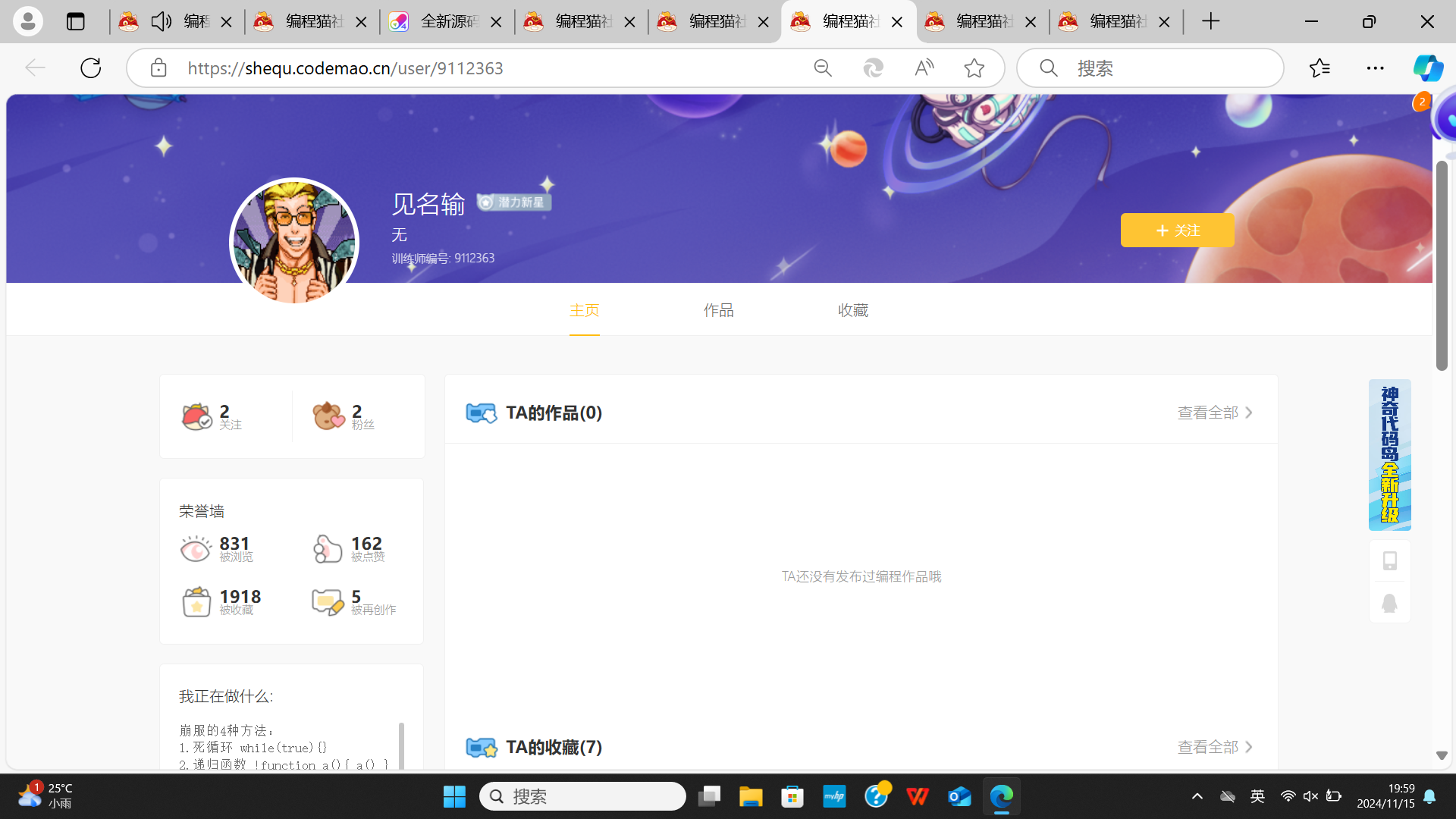Image resolution: width=1456 pixels, height=819 pixels.
Task: Open Task View from the taskbar
Action: pos(709,796)
